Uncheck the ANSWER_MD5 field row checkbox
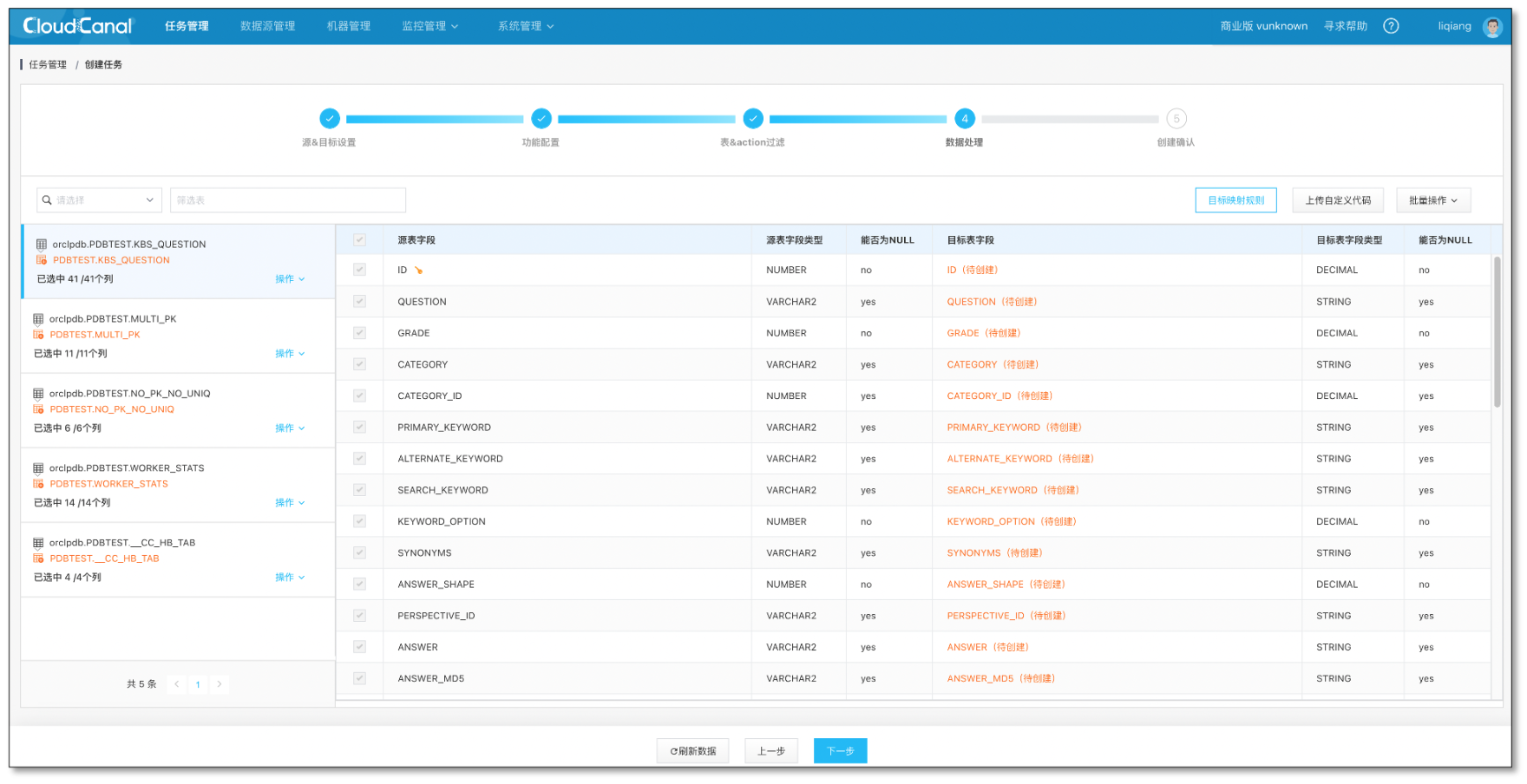1527x784 pixels. tap(359, 678)
